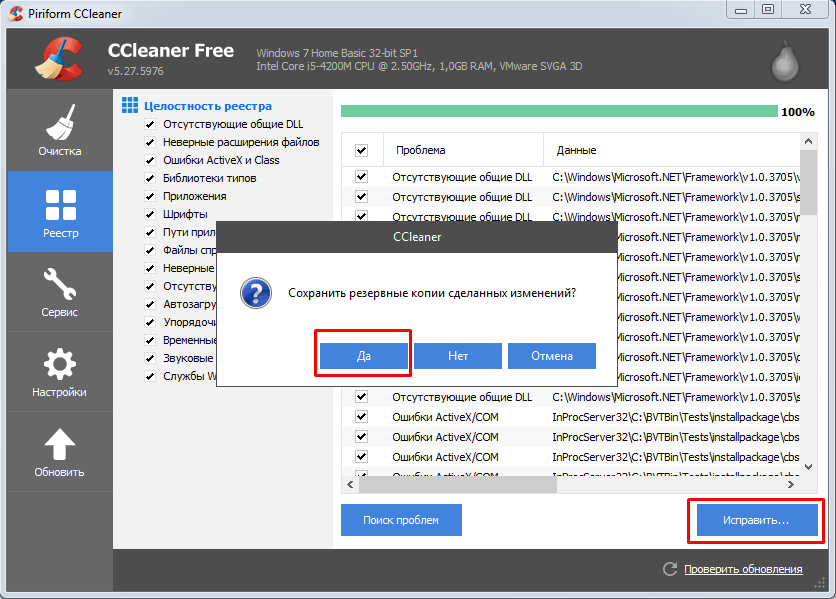Viewport: 836px width, 599px height.
Task: Open the Настройки settings section
Action: point(60,372)
